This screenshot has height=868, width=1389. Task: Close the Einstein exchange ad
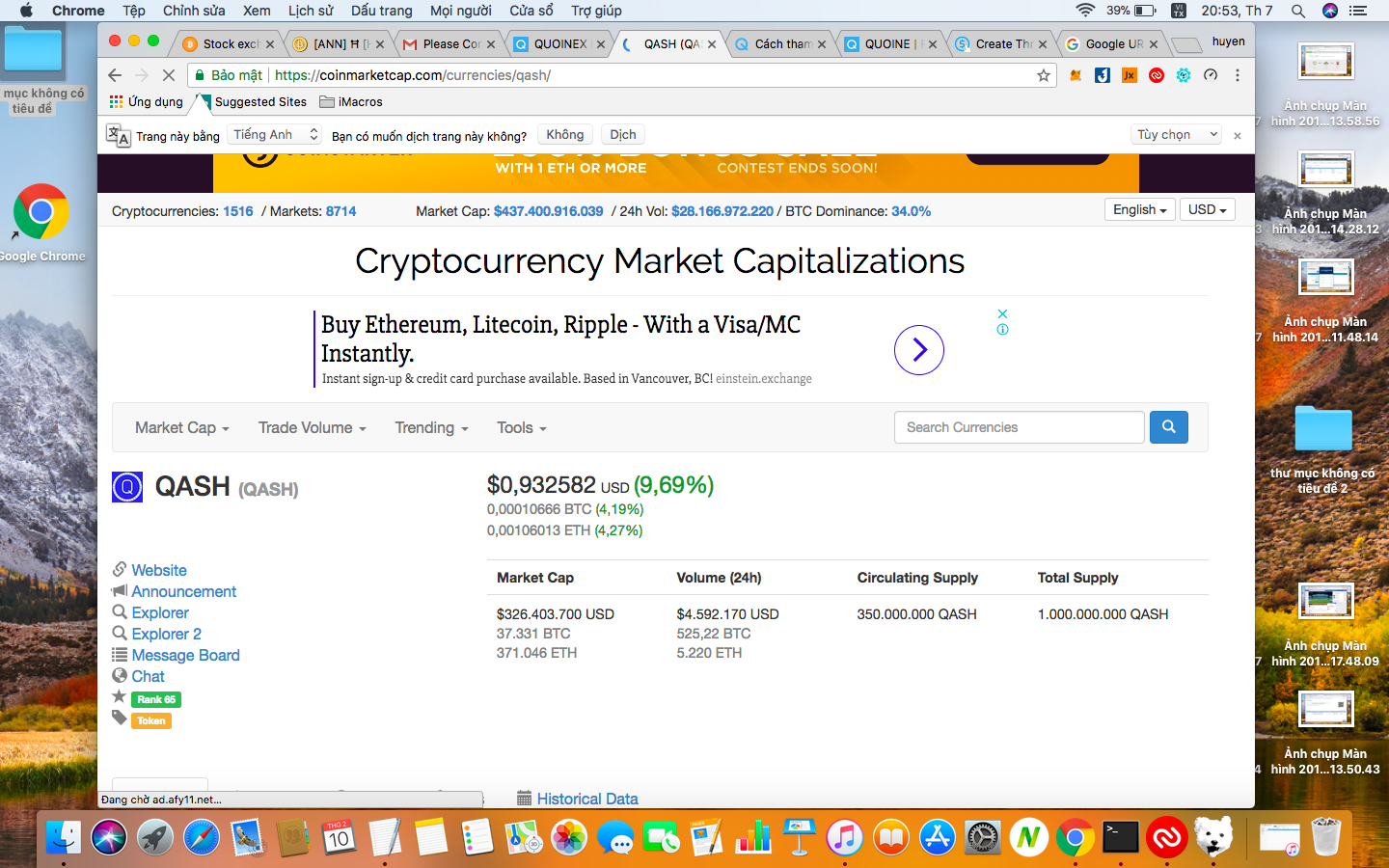(x=1003, y=313)
